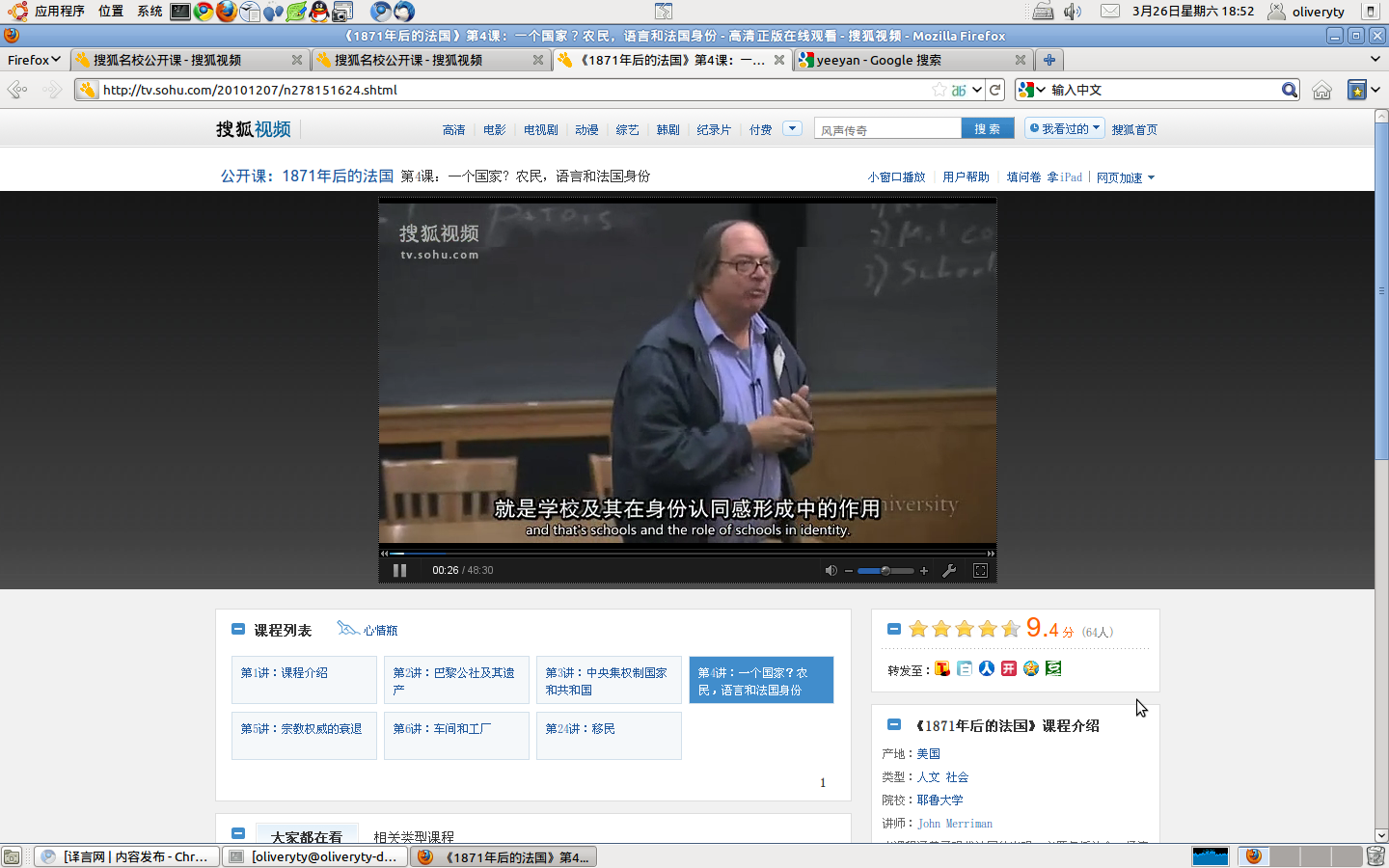
Task: Open the 应用程序 applications menu
Action: (59, 12)
